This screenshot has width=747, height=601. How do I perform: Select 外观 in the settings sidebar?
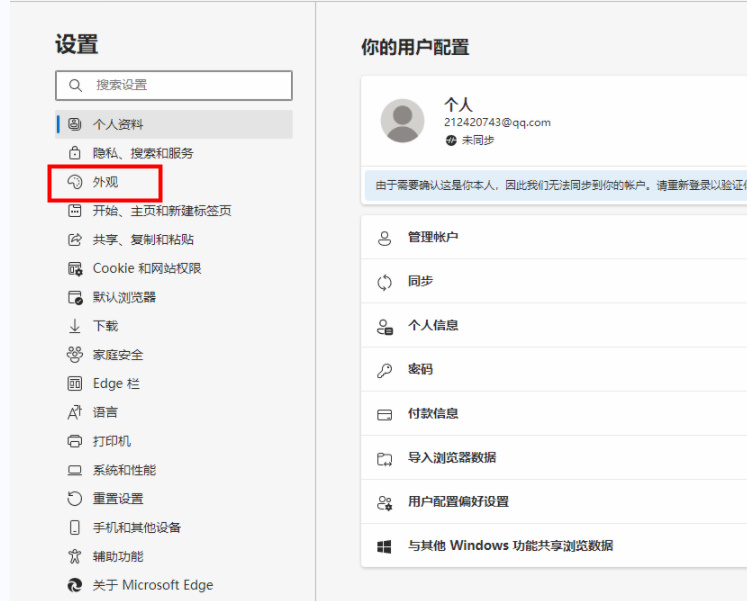pos(174,182)
